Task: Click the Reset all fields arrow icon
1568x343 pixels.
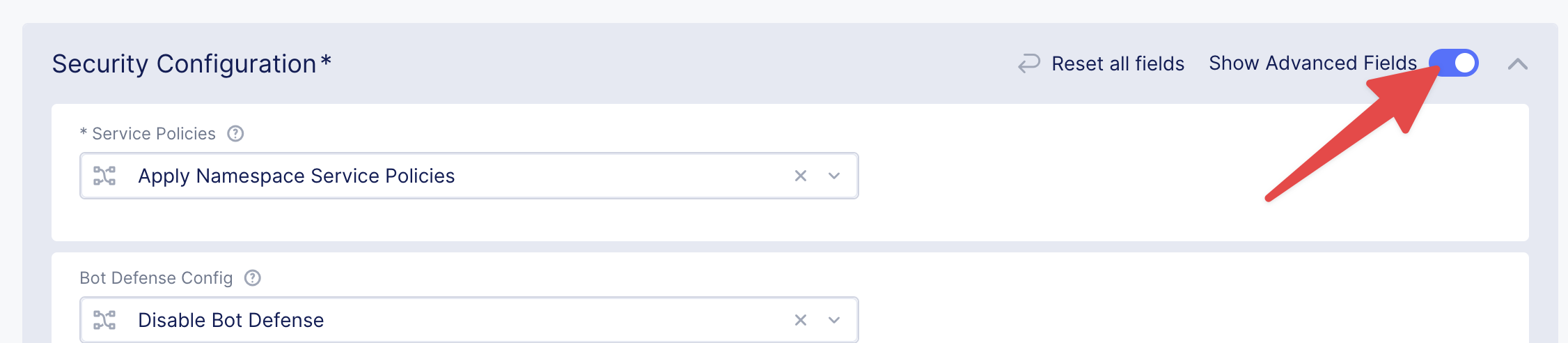Action: point(1029,63)
